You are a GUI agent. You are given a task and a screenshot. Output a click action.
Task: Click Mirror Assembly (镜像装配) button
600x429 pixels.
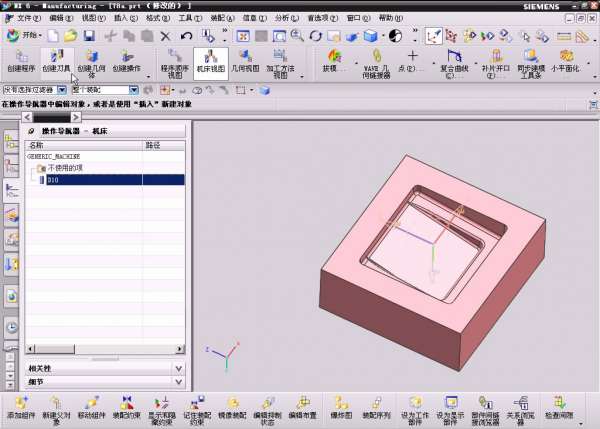point(232,408)
